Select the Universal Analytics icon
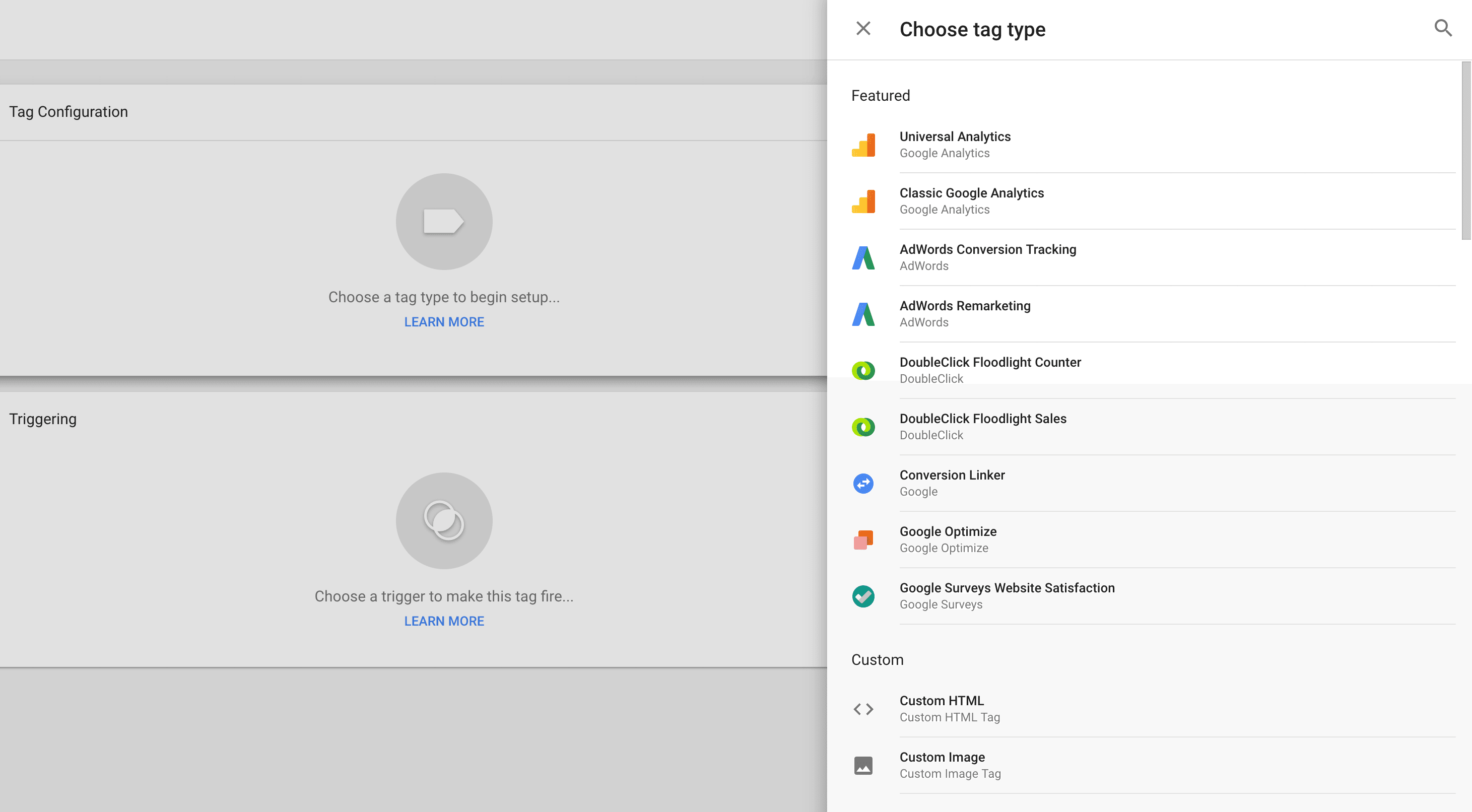Viewport: 1472px width, 812px height. pyautogui.click(x=863, y=145)
